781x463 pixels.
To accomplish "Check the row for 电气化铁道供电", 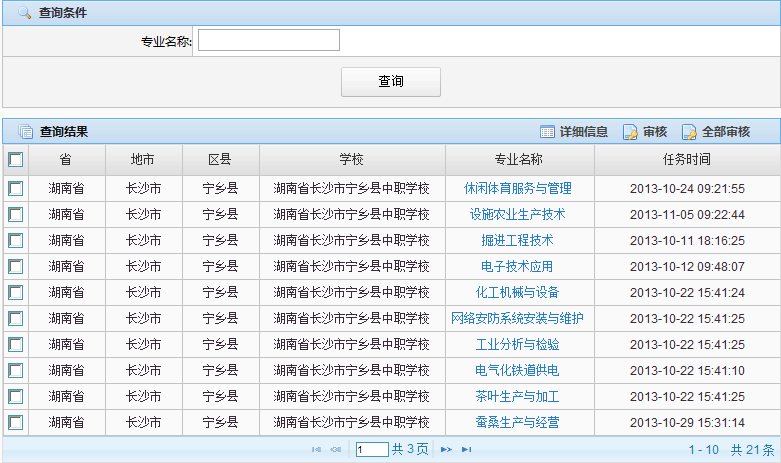I will (x=15, y=370).
